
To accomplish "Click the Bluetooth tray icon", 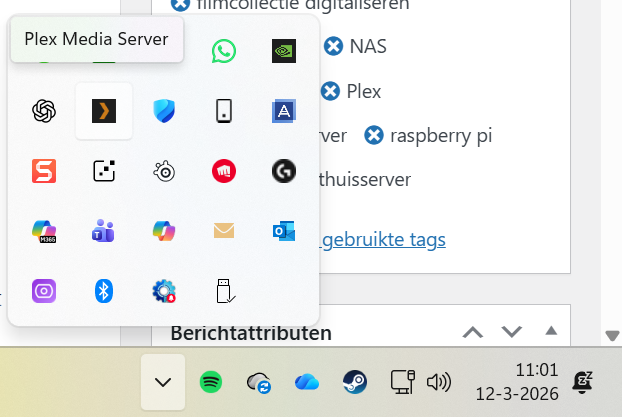I will (103, 291).
